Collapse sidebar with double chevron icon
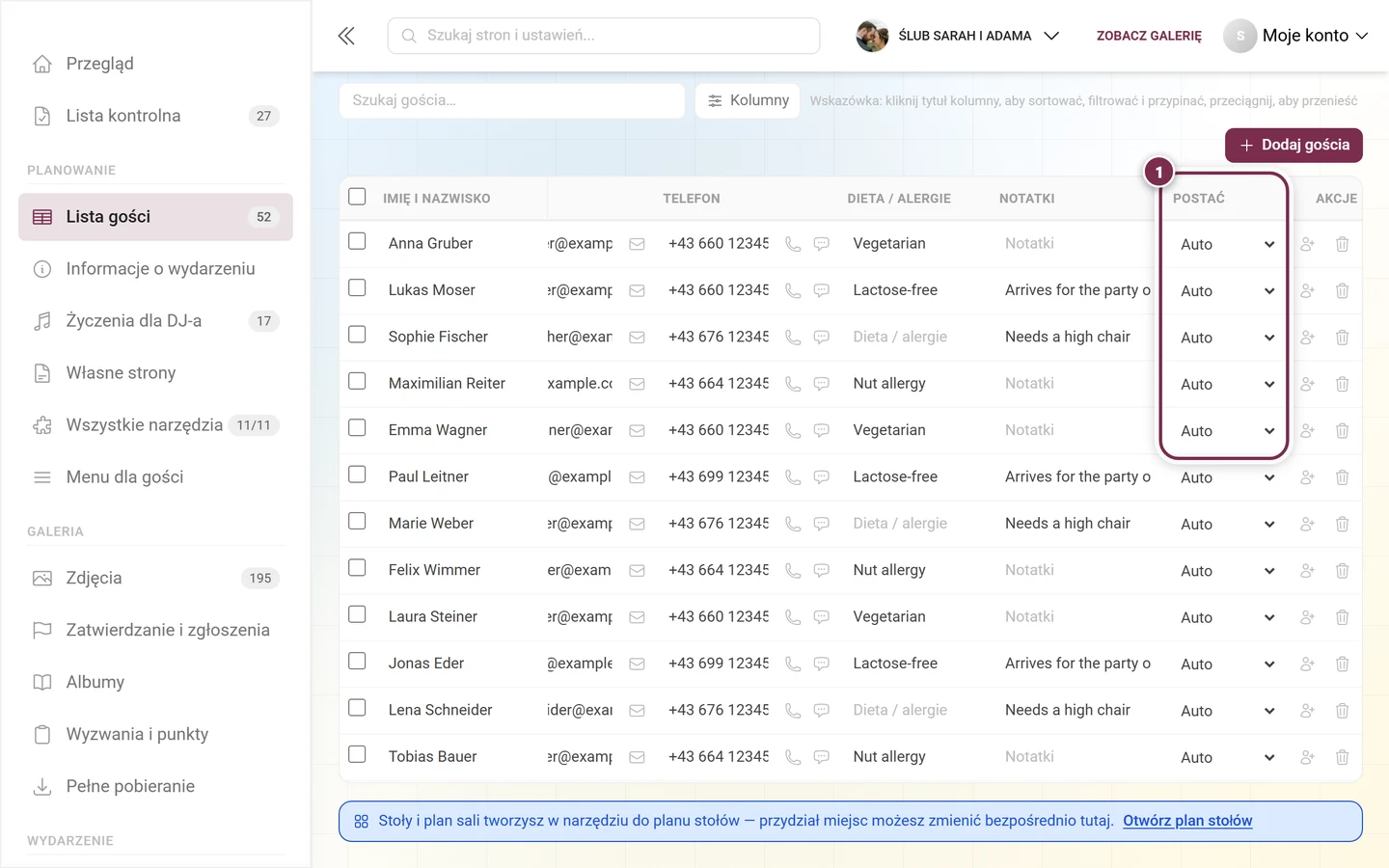Viewport: 1389px width, 868px height. click(x=346, y=36)
